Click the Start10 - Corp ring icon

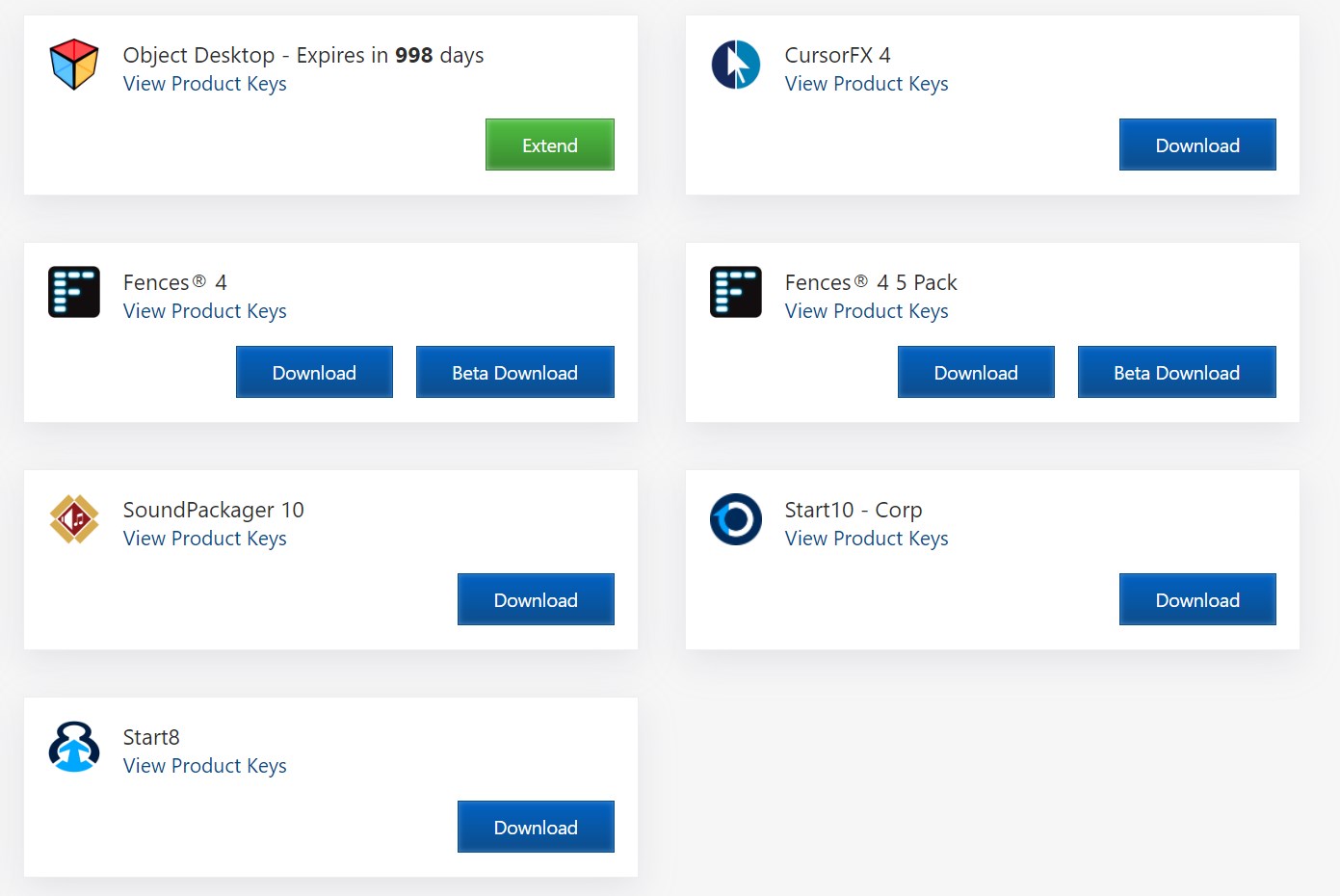tap(736, 519)
